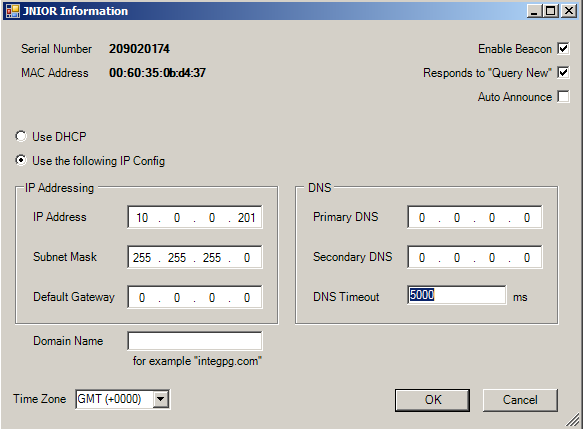This screenshot has width=583, height=429.
Task: Uncheck the Enable Beacon checkbox
Action: [563, 49]
